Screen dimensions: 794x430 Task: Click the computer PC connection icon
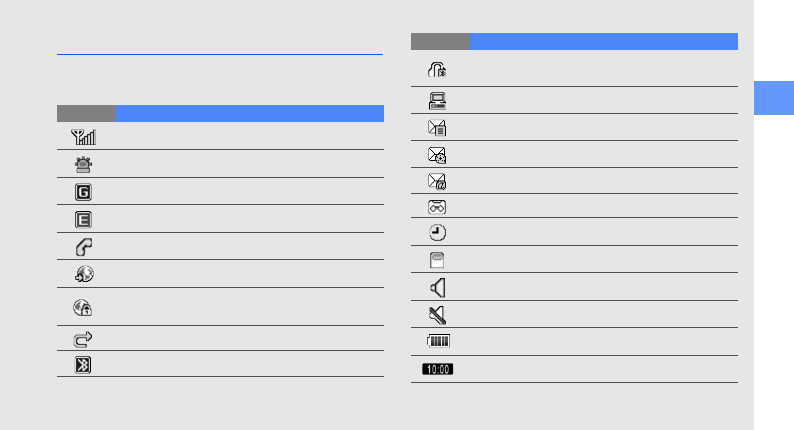click(439, 100)
